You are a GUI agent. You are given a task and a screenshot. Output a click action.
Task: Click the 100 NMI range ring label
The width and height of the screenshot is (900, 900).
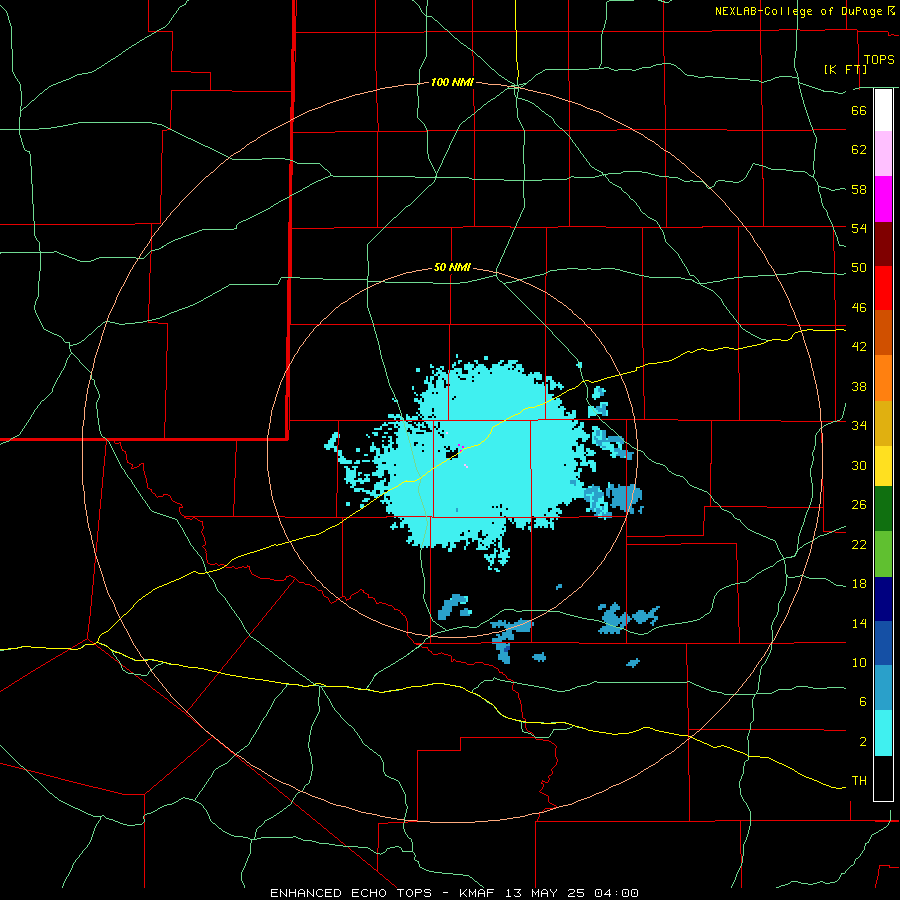coord(452,82)
